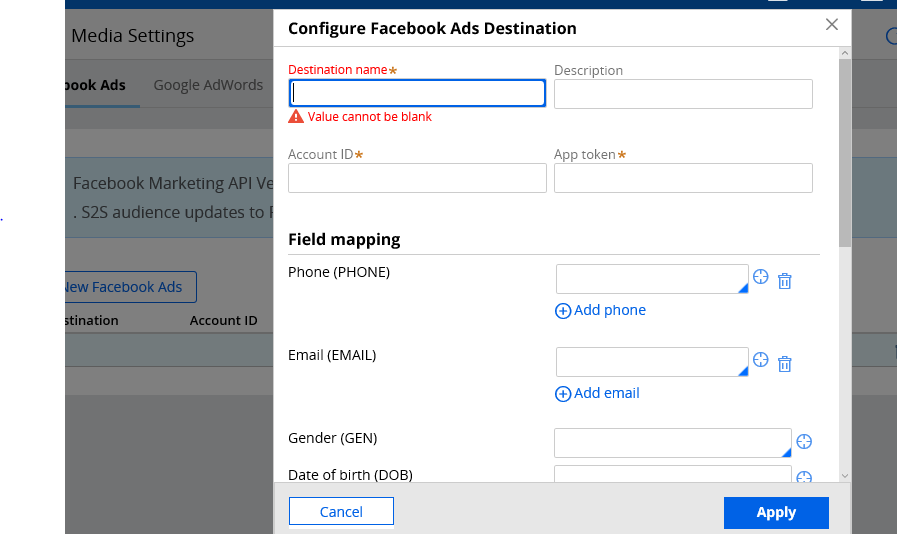Click the dialog scrollbar down arrow
This screenshot has width=897, height=534.
[844, 476]
